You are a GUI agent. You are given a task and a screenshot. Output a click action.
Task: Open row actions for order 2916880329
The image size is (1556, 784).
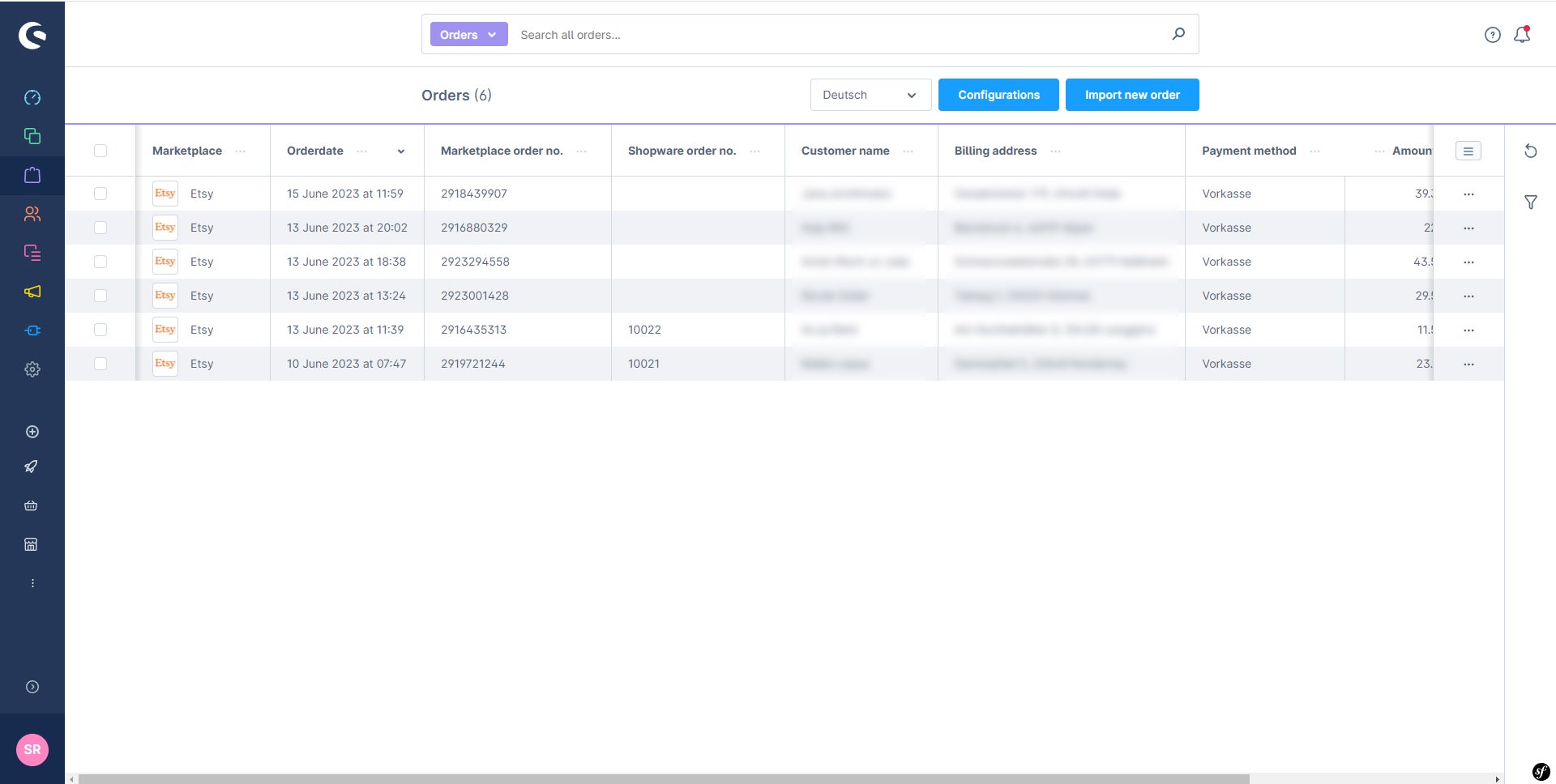pyautogui.click(x=1468, y=228)
